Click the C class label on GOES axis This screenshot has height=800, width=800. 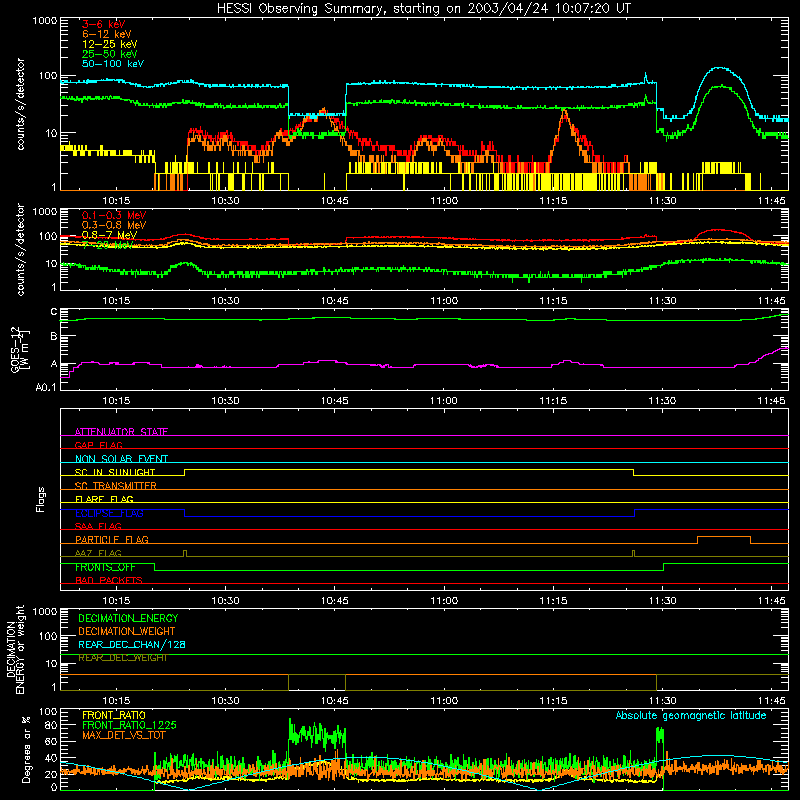[54, 312]
